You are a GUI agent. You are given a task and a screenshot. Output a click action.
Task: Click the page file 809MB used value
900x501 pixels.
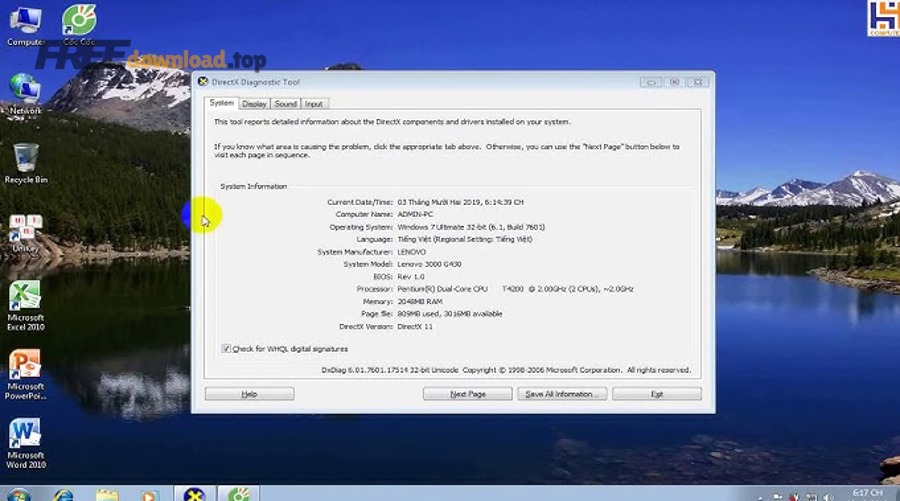449,313
